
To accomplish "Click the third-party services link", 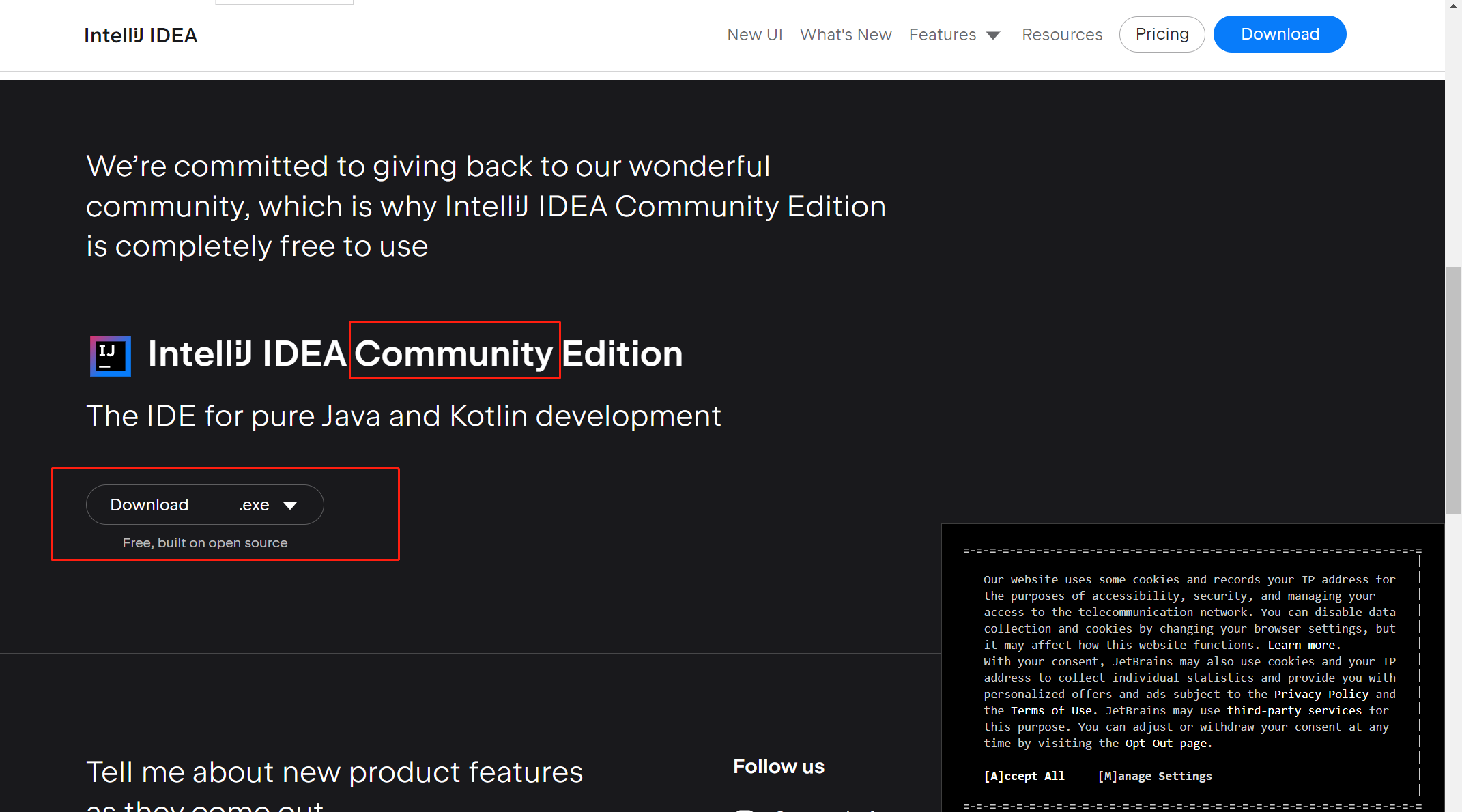I will (1293, 710).
